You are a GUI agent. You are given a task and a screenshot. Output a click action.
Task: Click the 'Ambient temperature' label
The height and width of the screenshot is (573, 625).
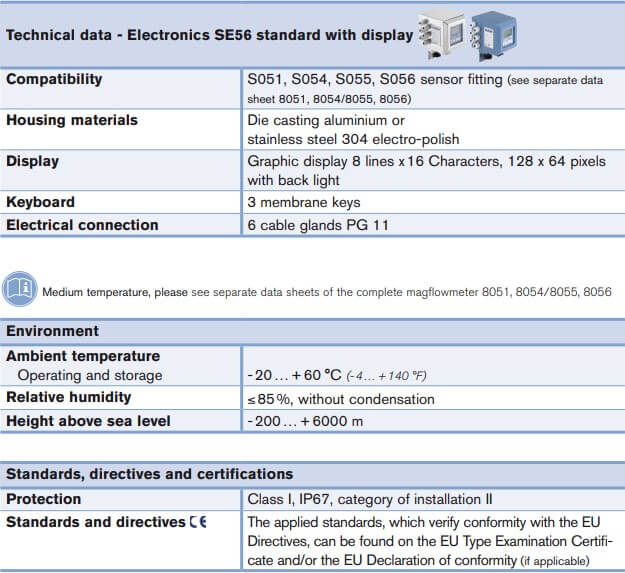[83, 356]
